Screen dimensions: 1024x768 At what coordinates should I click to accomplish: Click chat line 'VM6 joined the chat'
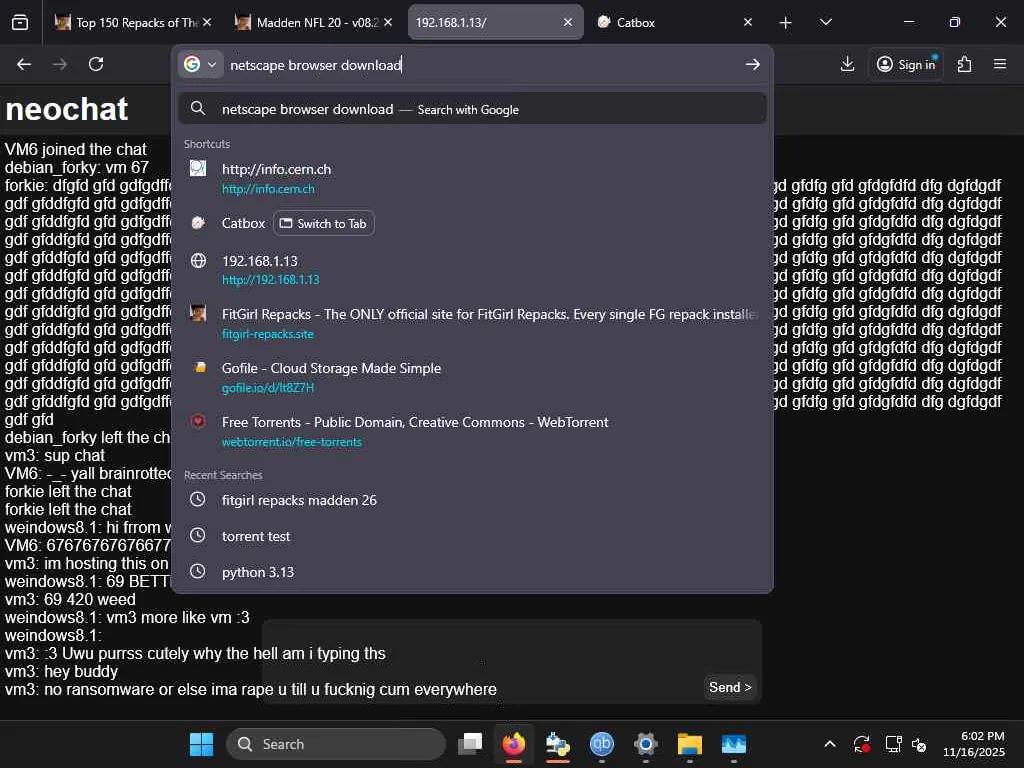pyautogui.click(x=76, y=149)
